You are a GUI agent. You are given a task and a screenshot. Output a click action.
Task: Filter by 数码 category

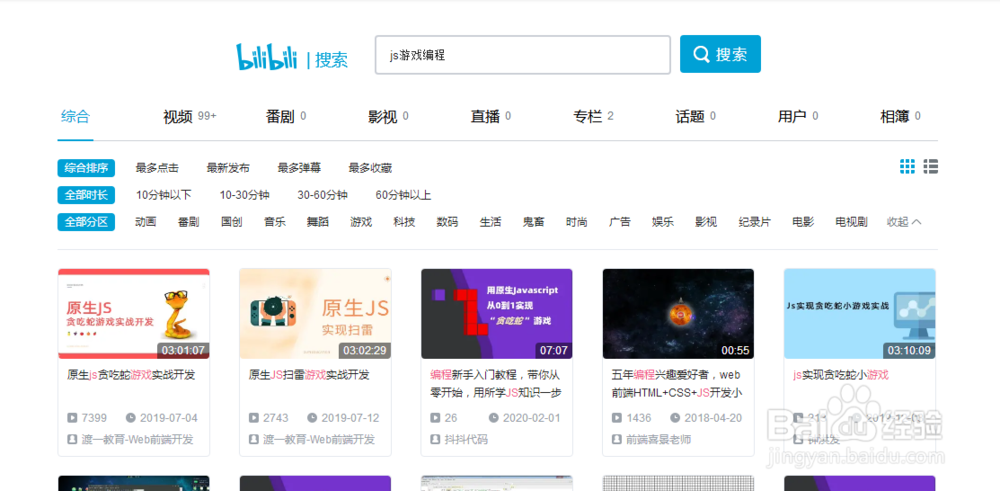click(447, 222)
